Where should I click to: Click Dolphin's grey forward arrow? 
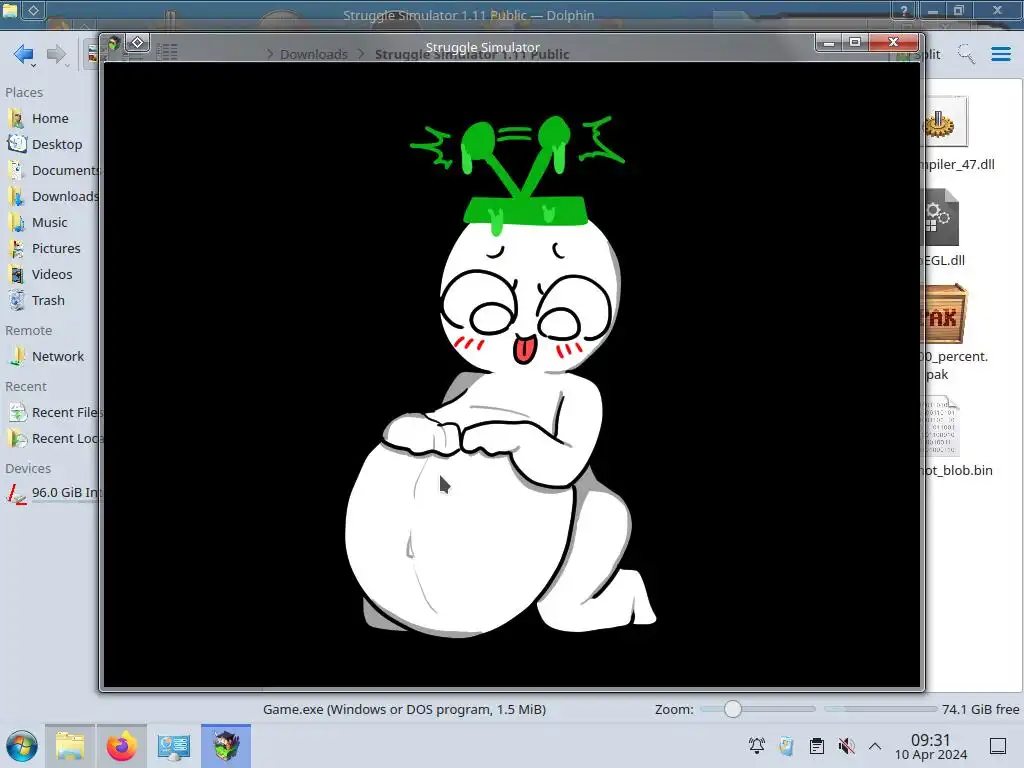(x=57, y=54)
